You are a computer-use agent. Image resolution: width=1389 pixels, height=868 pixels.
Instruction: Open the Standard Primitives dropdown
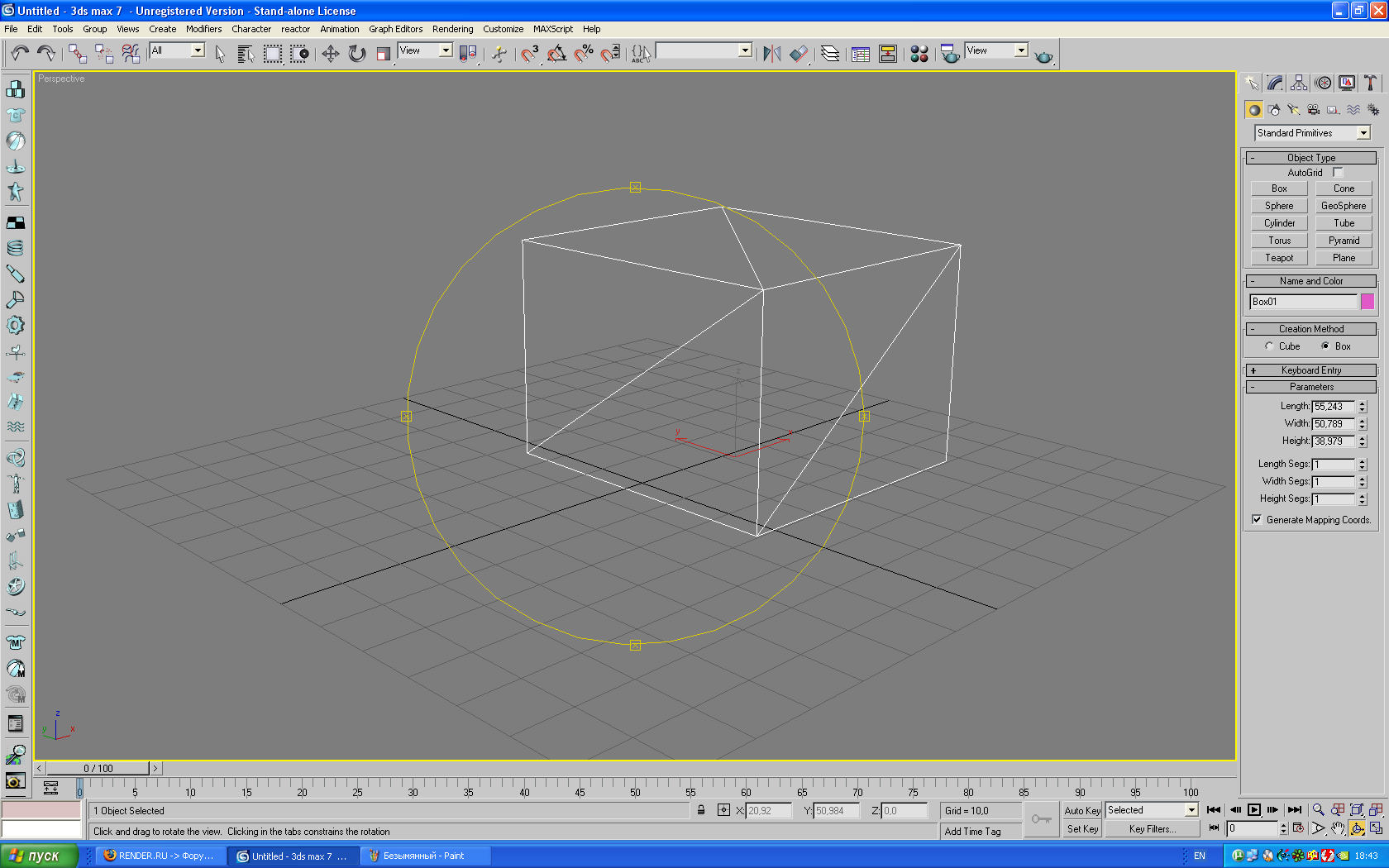point(1312,133)
